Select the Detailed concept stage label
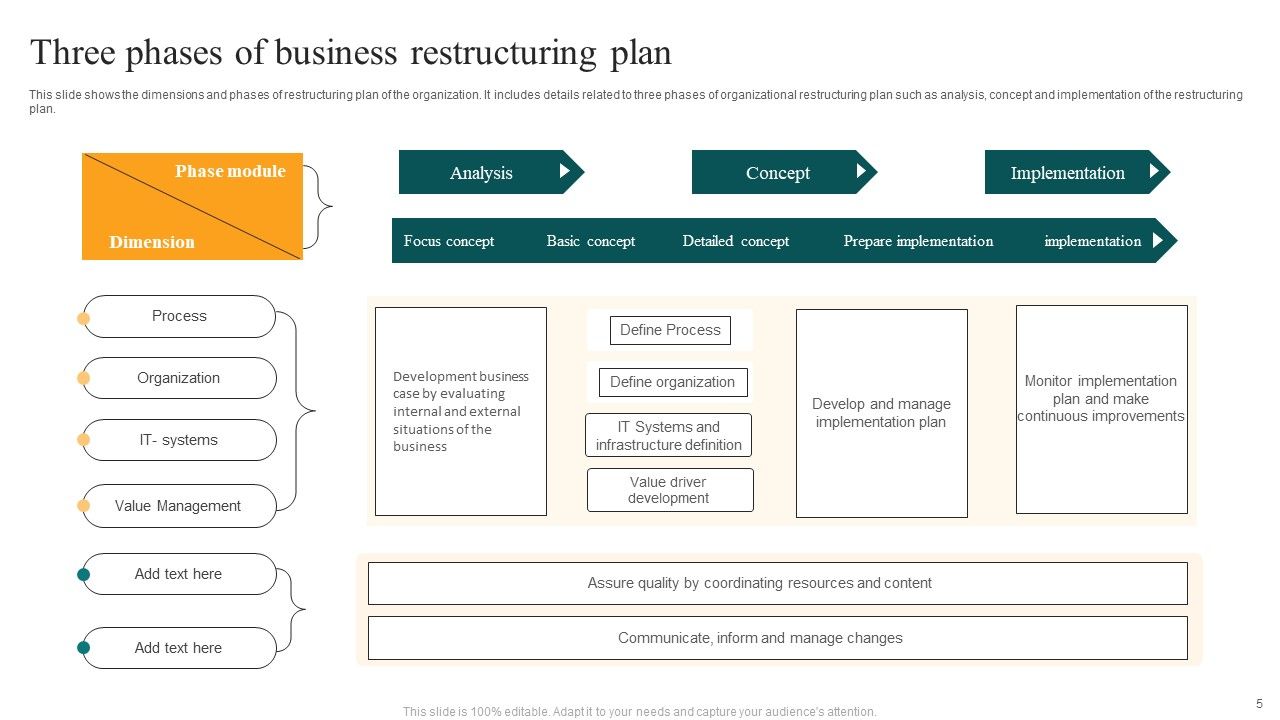 click(x=736, y=241)
